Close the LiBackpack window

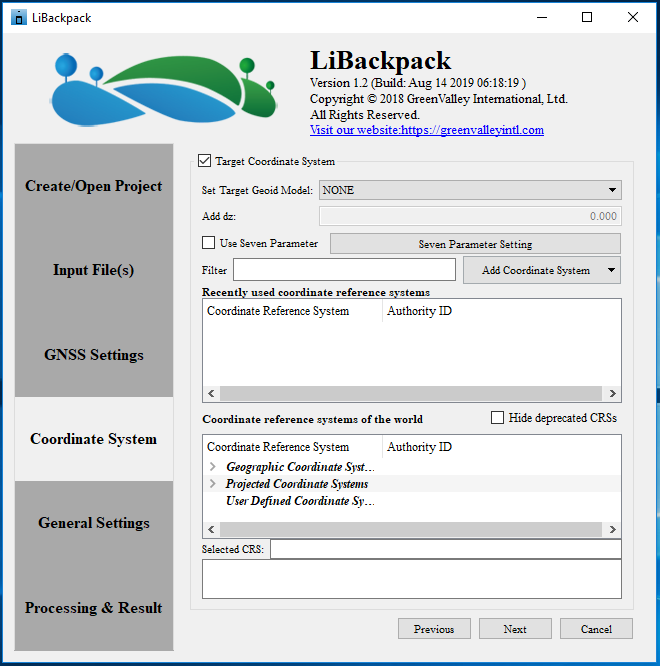(633, 17)
